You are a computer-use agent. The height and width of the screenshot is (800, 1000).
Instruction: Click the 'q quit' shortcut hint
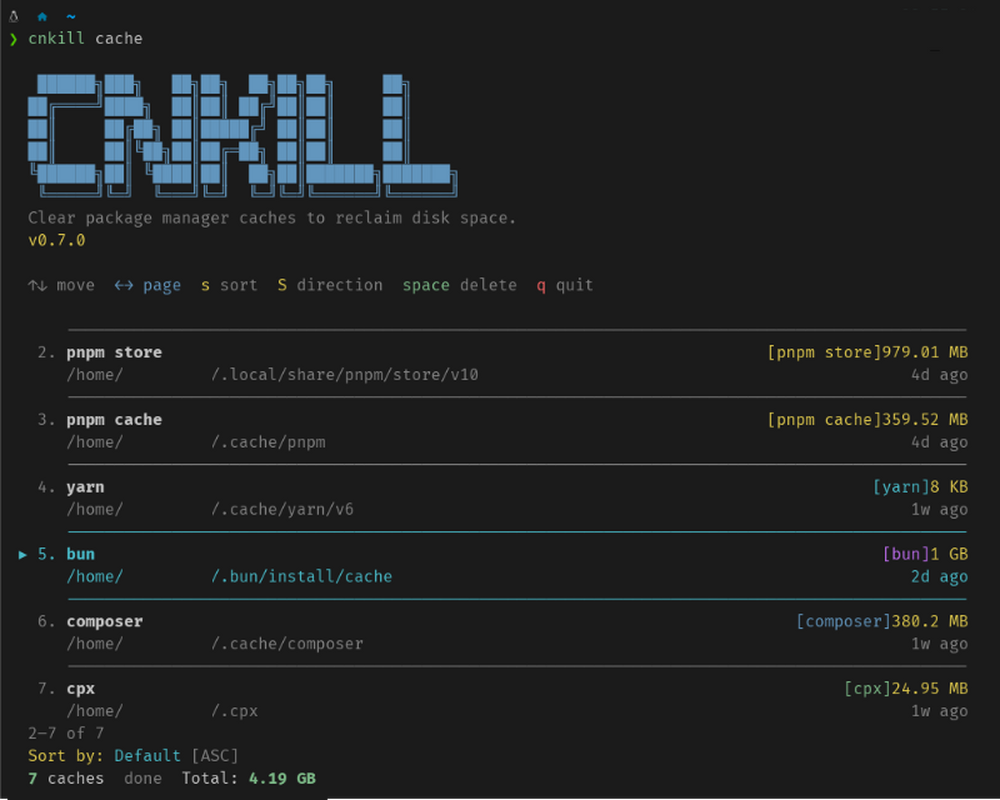[564, 285]
